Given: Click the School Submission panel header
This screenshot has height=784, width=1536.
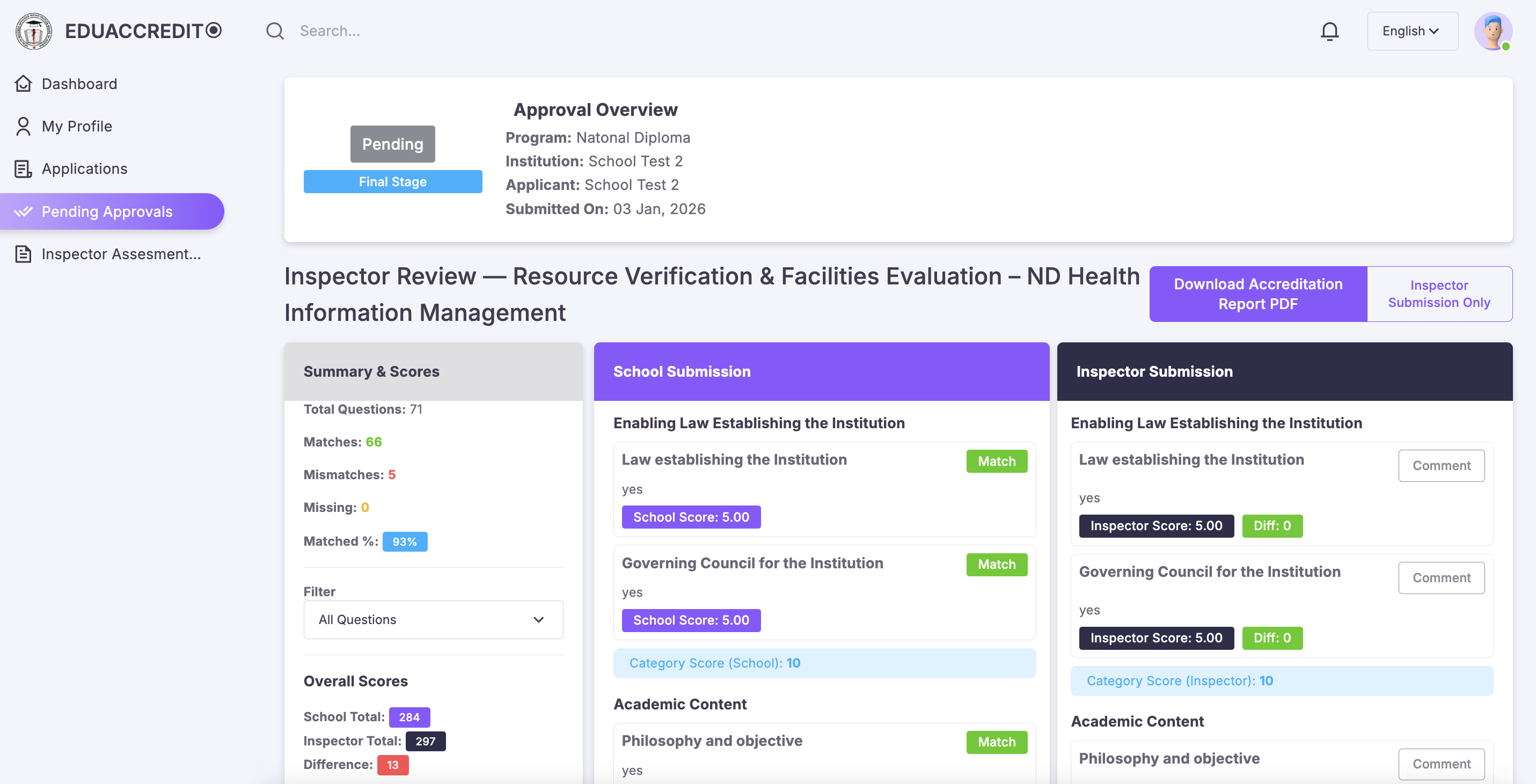Looking at the screenshot, I should pos(822,371).
